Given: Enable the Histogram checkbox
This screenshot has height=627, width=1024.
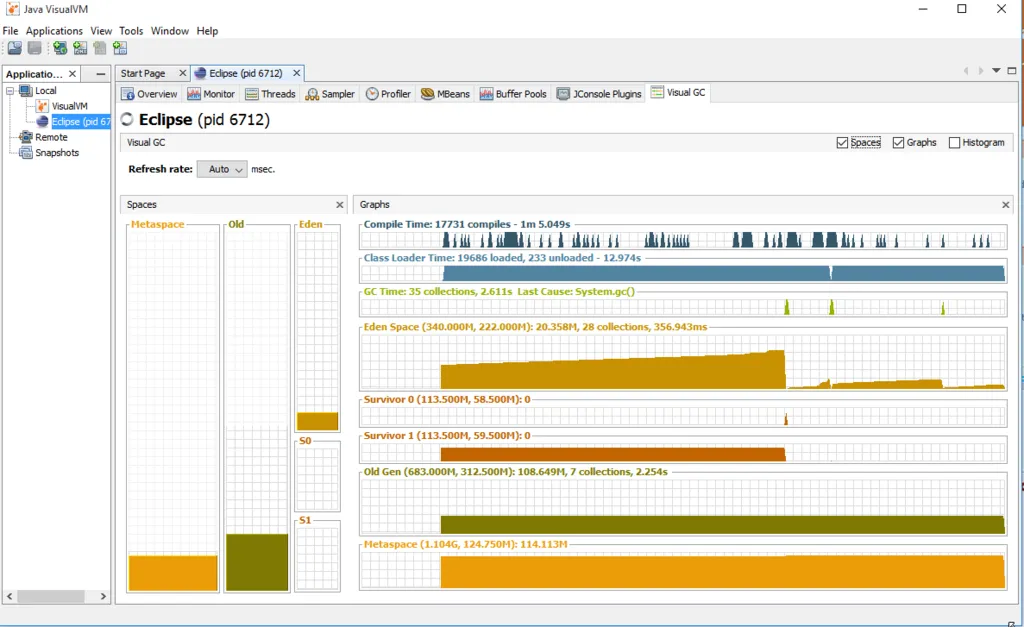Looking at the screenshot, I should [954, 142].
